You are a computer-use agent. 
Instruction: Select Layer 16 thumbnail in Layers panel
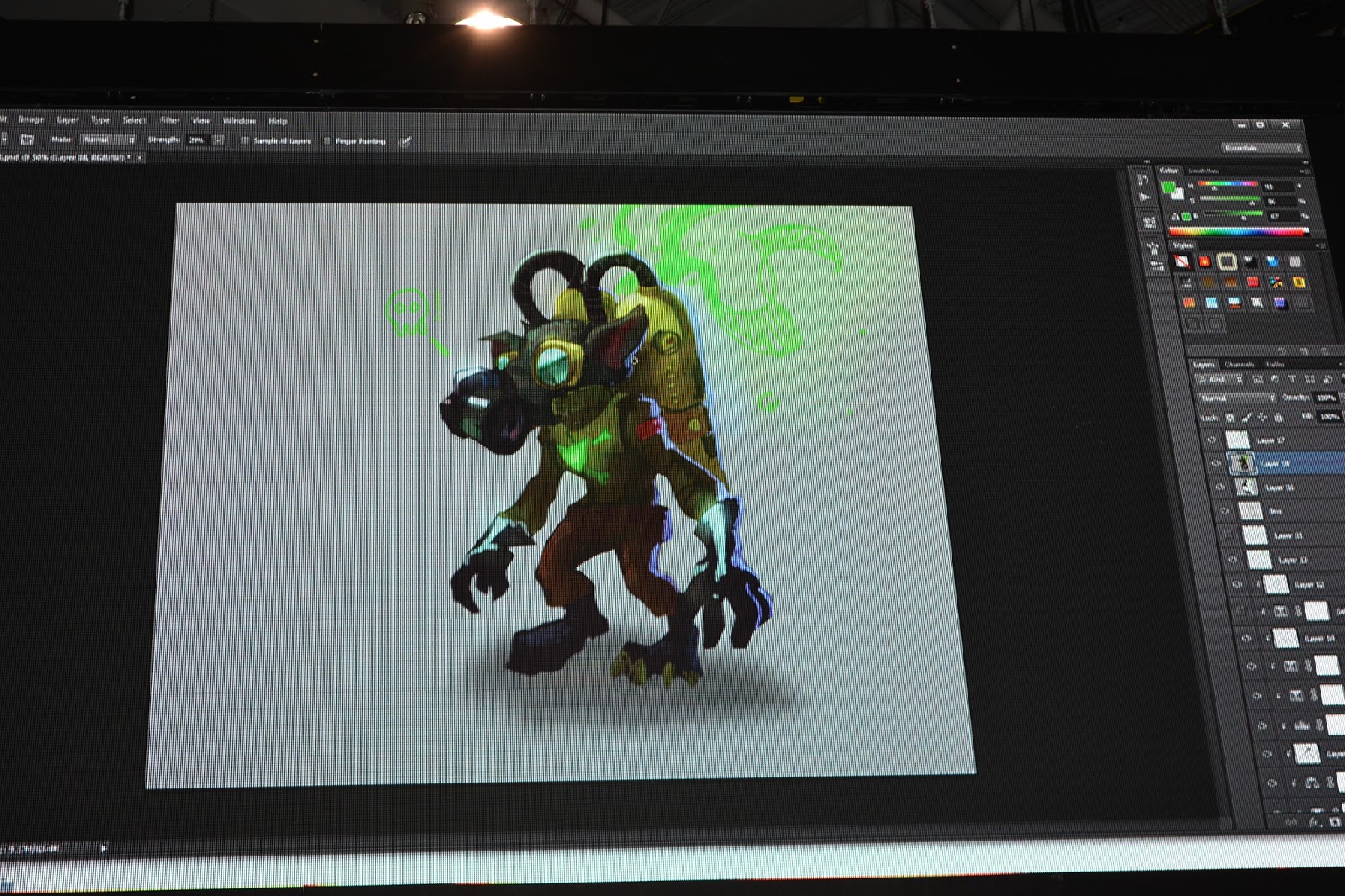[1247, 487]
